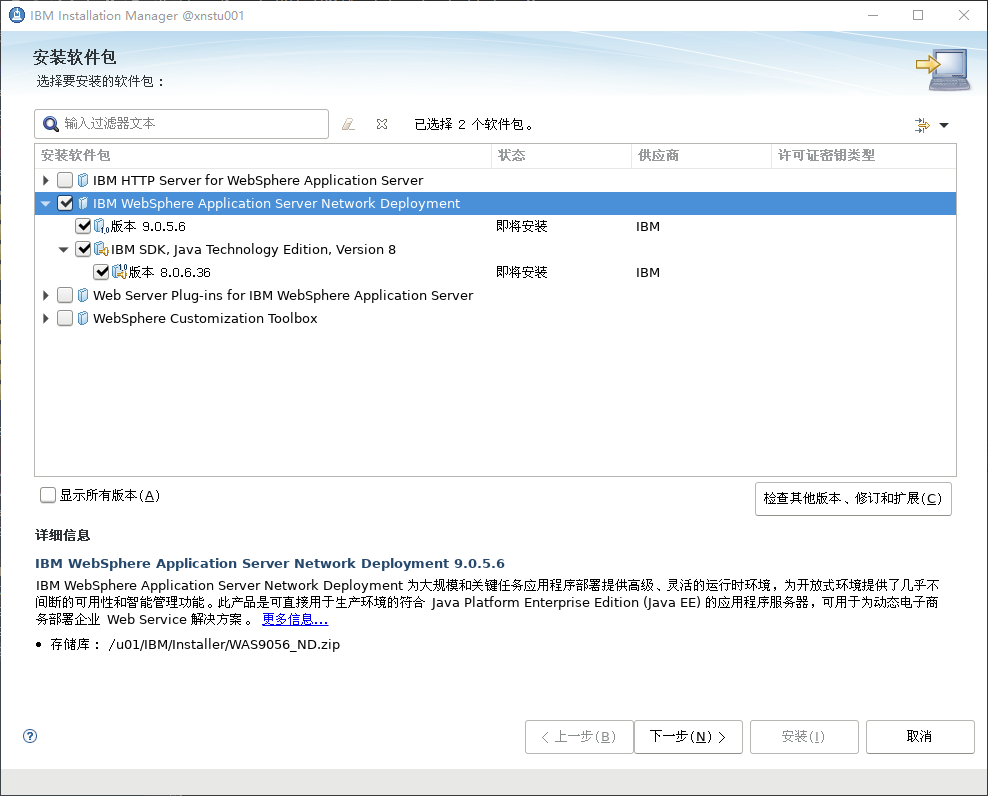Click the 上一步(B) back button
Screen dimensions: 988x796
click(x=579, y=737)
